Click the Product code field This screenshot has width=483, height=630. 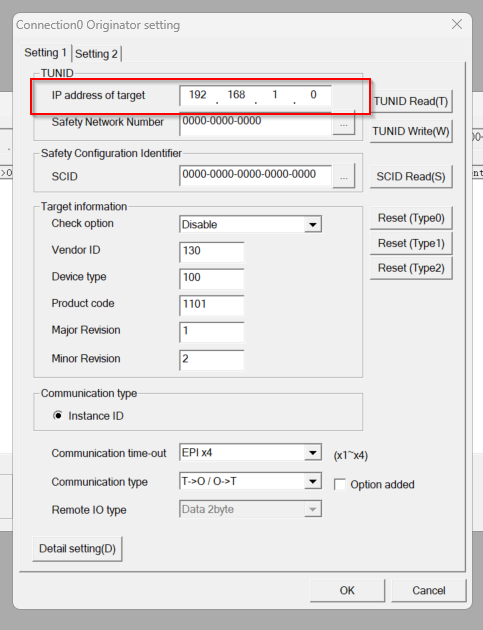211,305
